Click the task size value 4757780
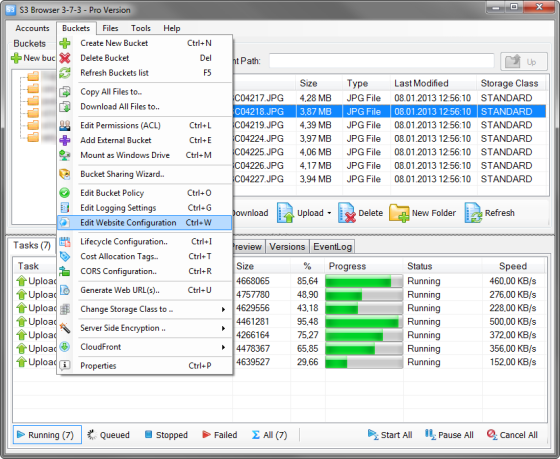Viewport: 560px width, 459px height. [x=253, y=295]
